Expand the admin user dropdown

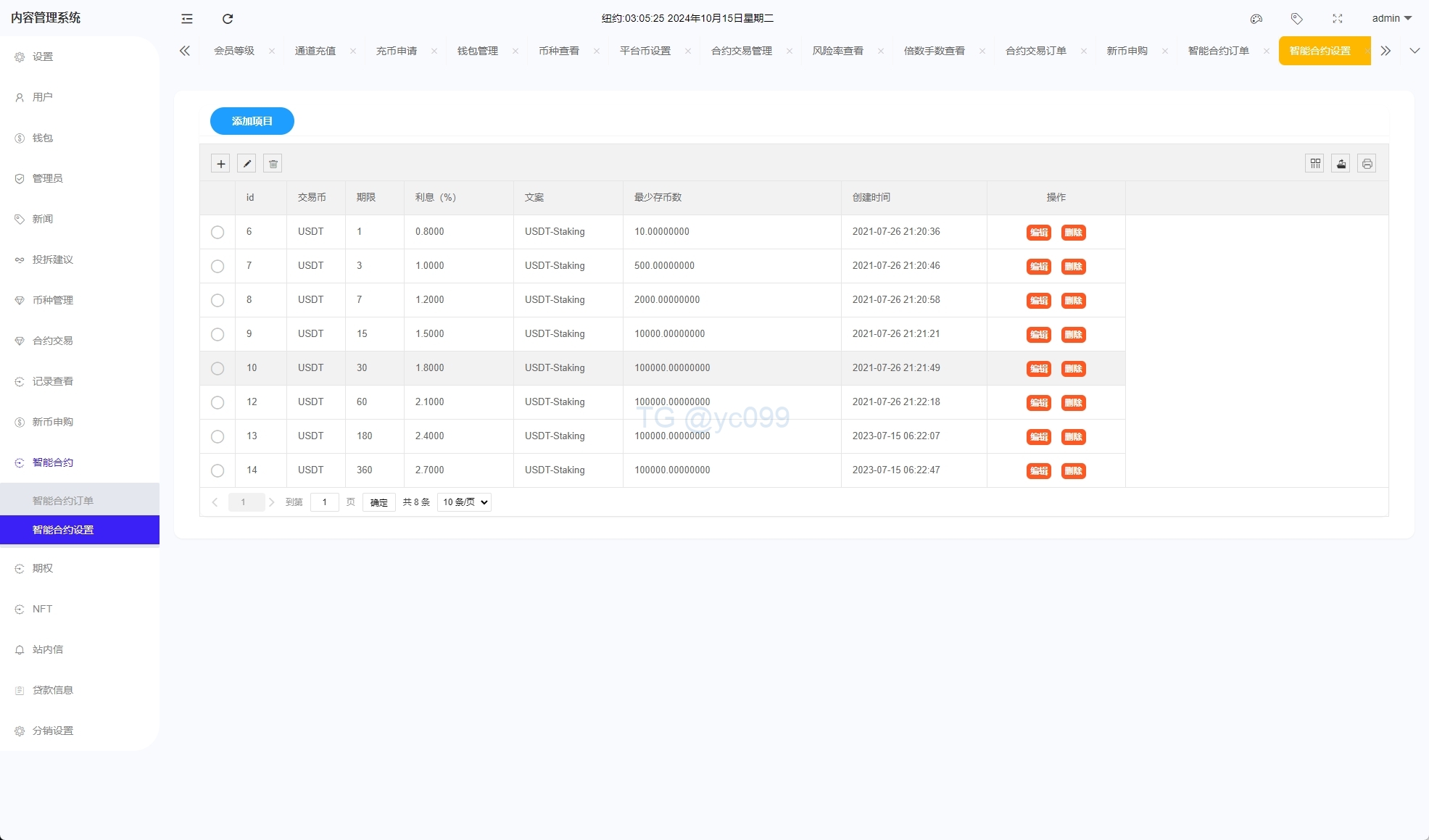[x=1391, y=19]
